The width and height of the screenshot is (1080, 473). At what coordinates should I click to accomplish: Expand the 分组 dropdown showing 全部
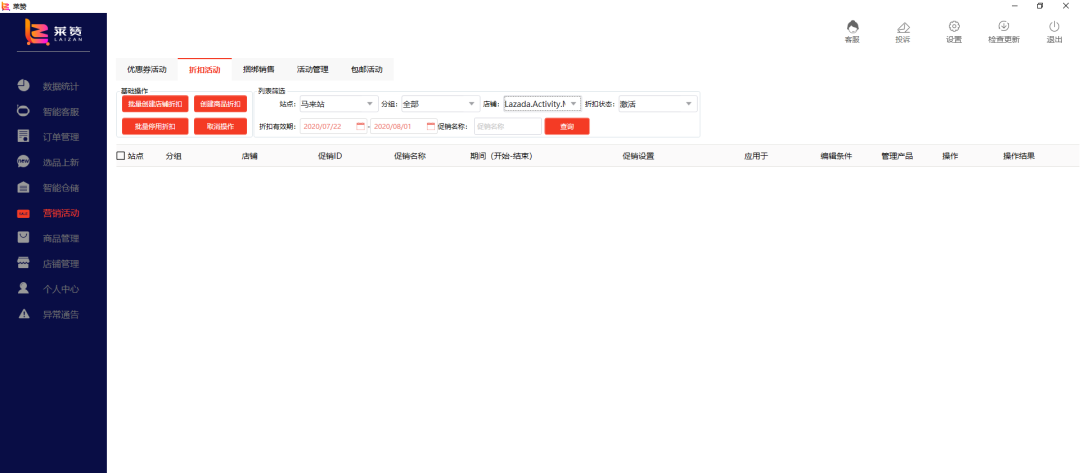(441, 104)
